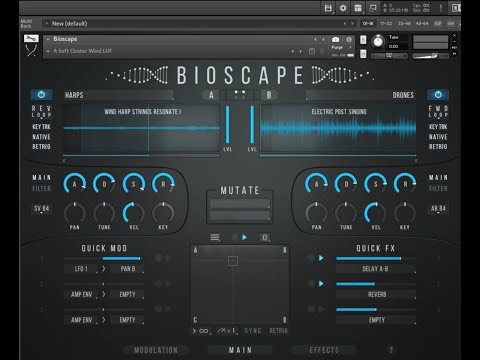Click the minimized view windows icon
The image size is (480, 360).
point(373,8)
